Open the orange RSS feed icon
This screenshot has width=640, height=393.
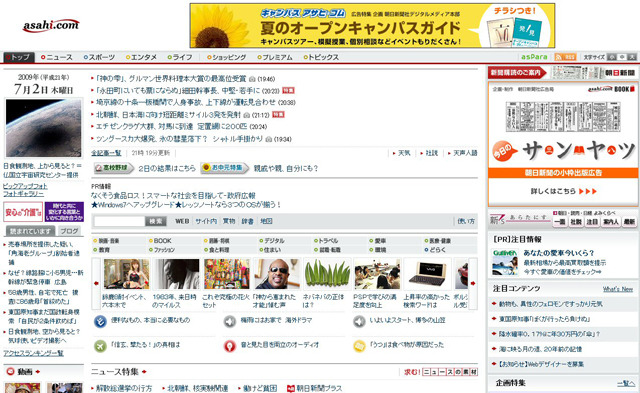(565, 57)
